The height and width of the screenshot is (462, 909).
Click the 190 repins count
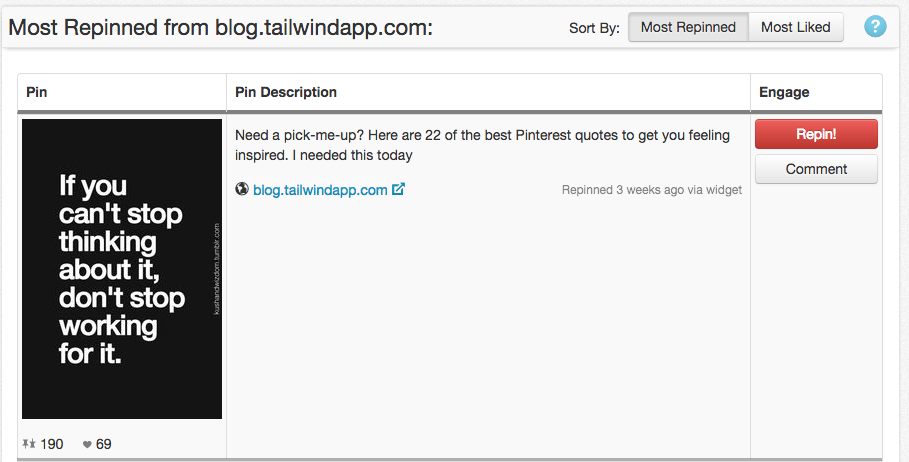[52, 444]
